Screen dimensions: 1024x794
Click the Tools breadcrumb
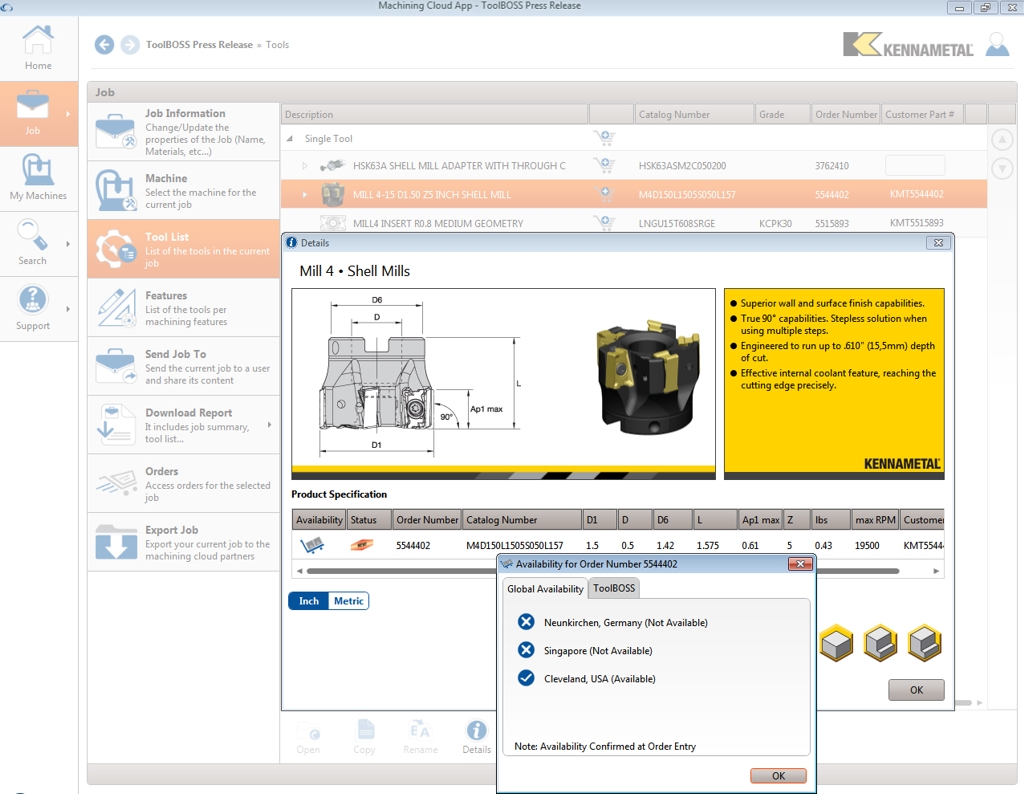coord(277,44)
